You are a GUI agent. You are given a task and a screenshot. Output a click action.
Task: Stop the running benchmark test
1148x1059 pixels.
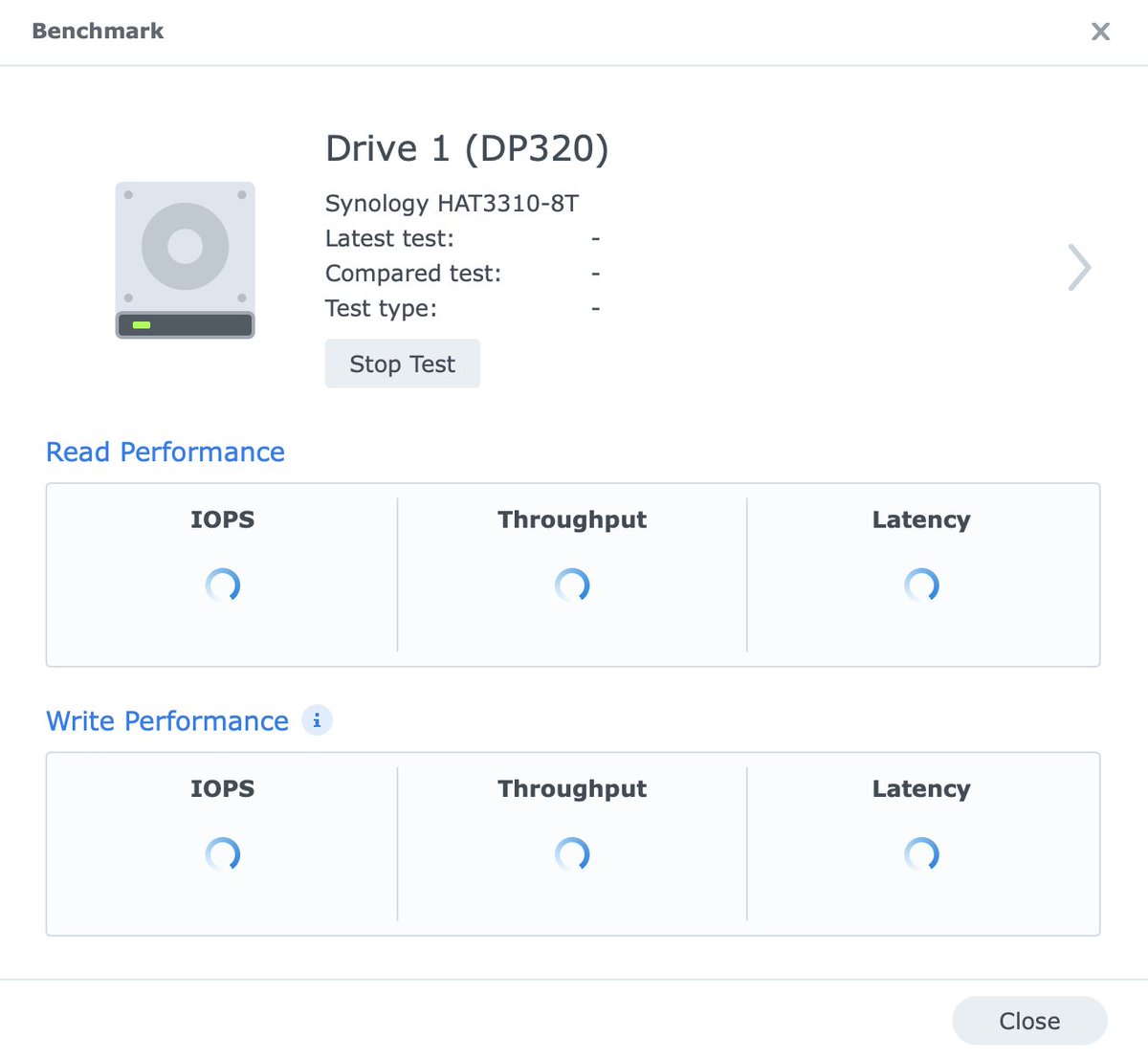[402, 364]
